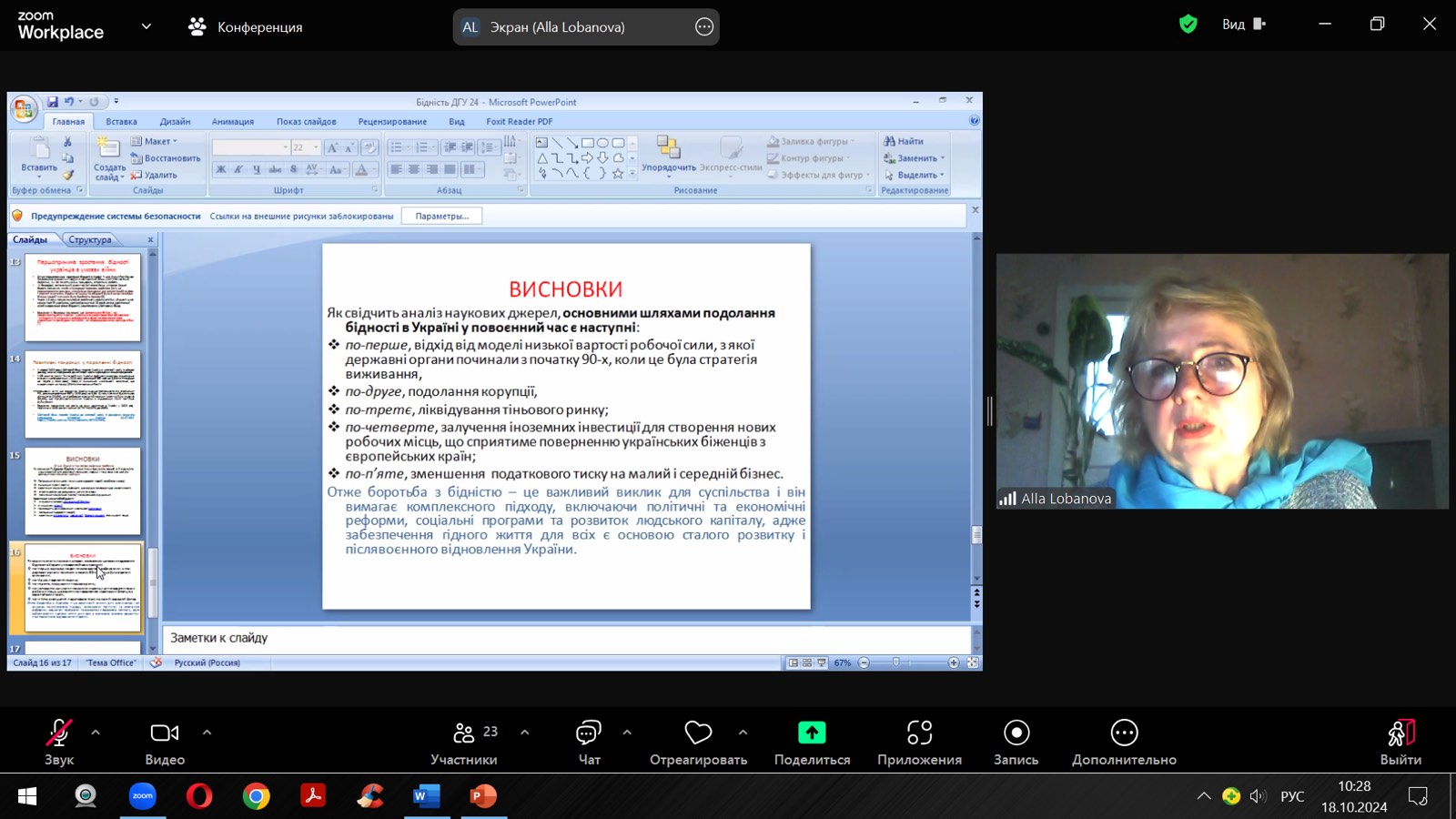The height and width of the screenshot is (819, 1456).
Task: Toggle underline Ч formatting
Action: [x=257, y=169]
